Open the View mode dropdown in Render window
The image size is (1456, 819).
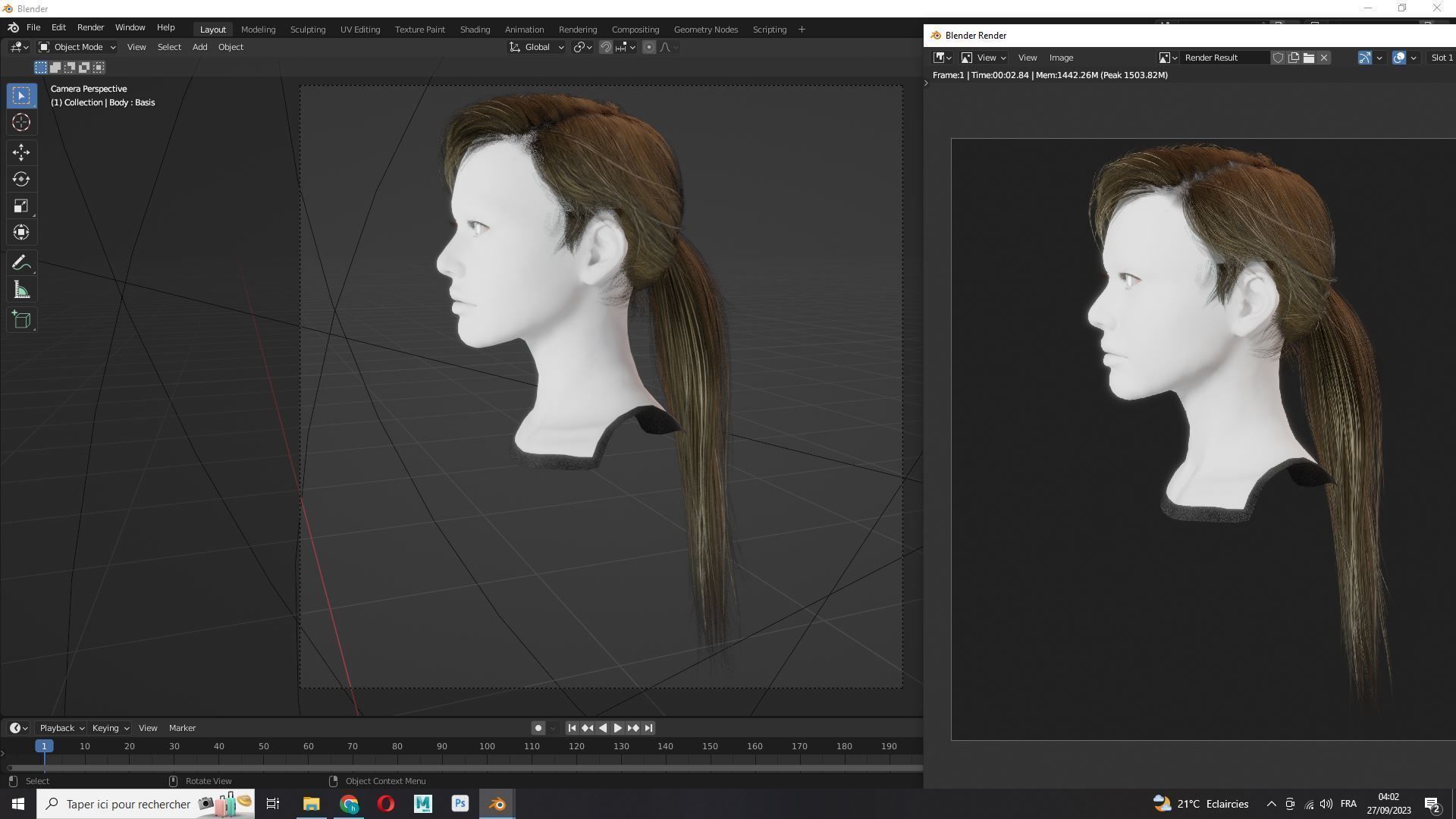[x=984, y=58]
